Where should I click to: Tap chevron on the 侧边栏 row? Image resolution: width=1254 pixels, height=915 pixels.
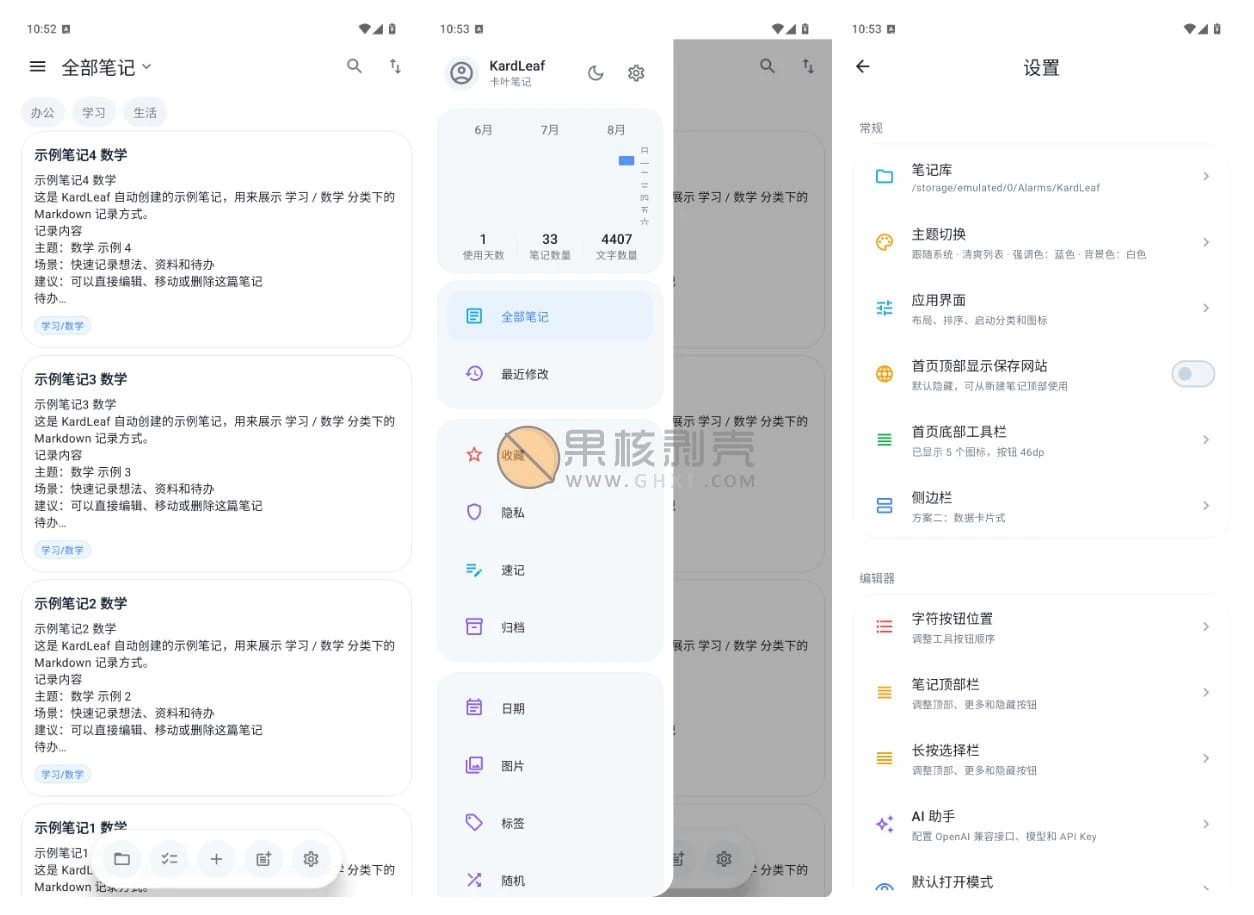click(1206, 506)
